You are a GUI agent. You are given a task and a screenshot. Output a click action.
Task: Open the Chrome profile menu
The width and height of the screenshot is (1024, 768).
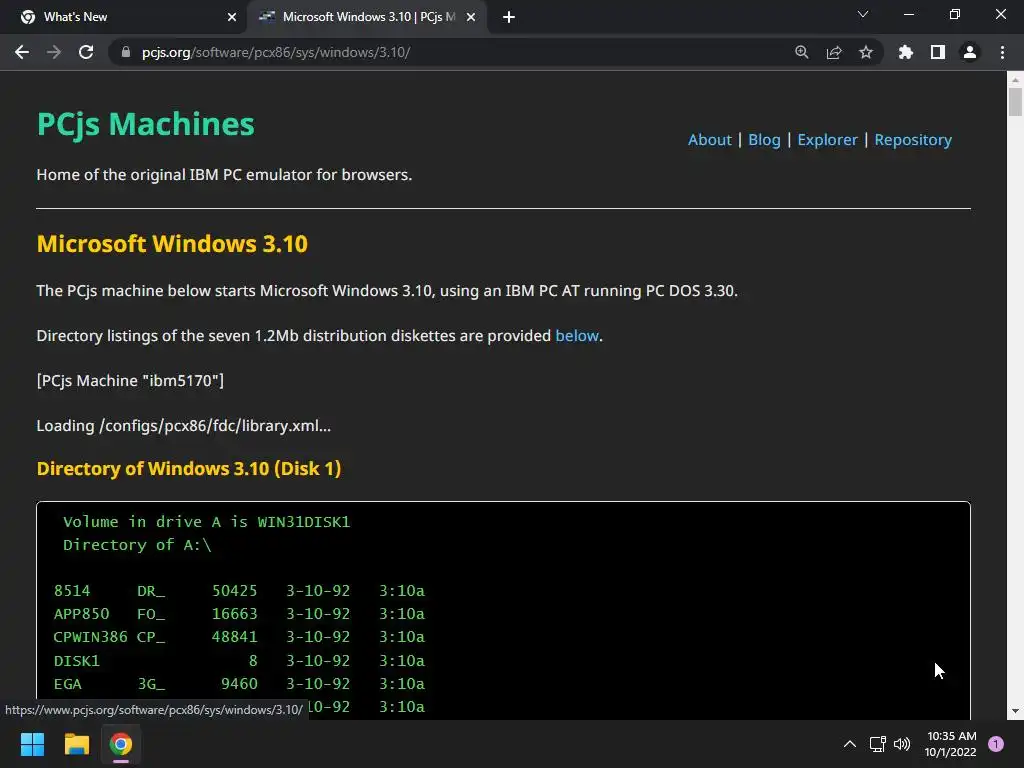(970, 52)
